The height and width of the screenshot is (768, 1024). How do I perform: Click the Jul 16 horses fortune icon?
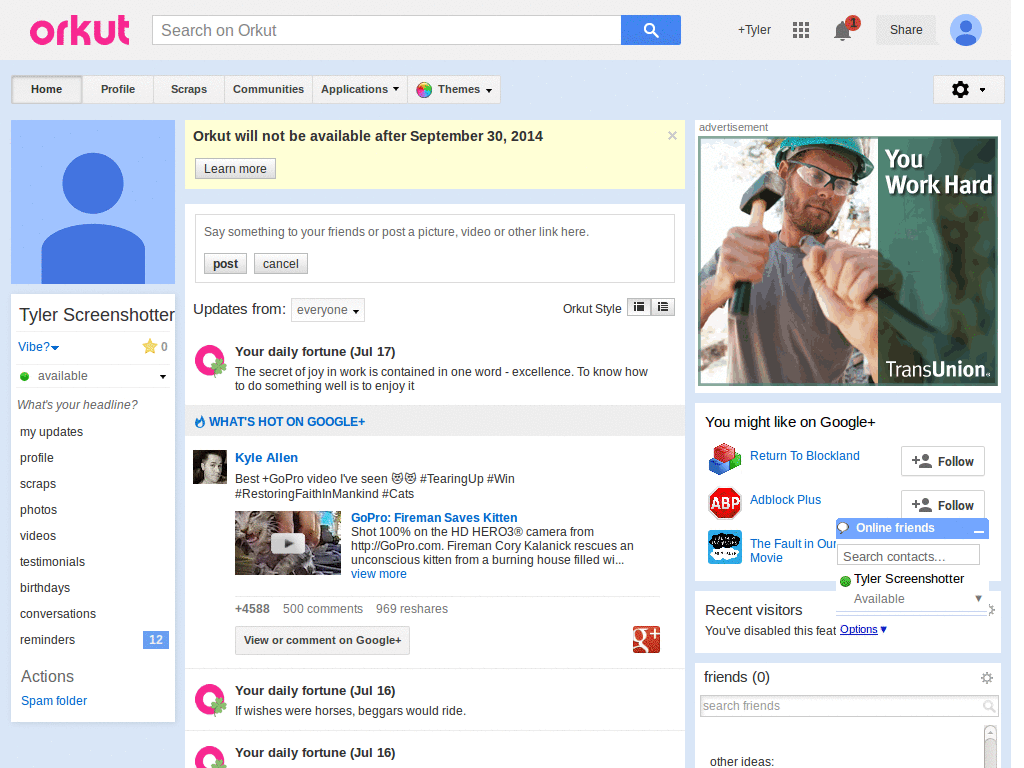click(210, 699)
